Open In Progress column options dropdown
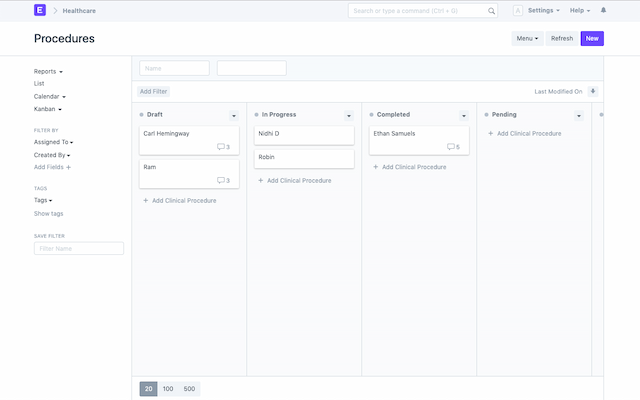The image size is (640, 400). pos(349,115)
